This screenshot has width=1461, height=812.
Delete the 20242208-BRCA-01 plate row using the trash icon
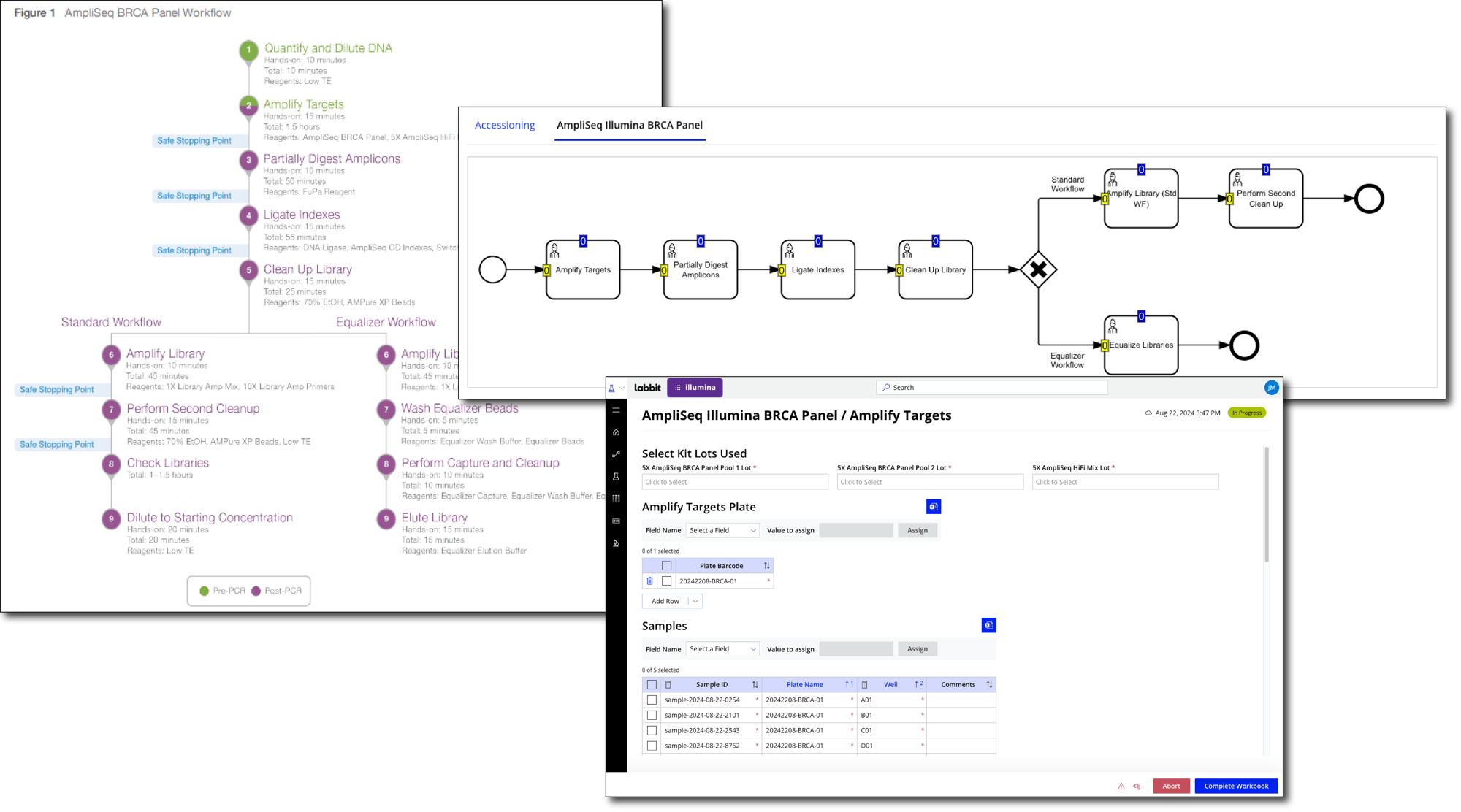click(x=649, y=581)
